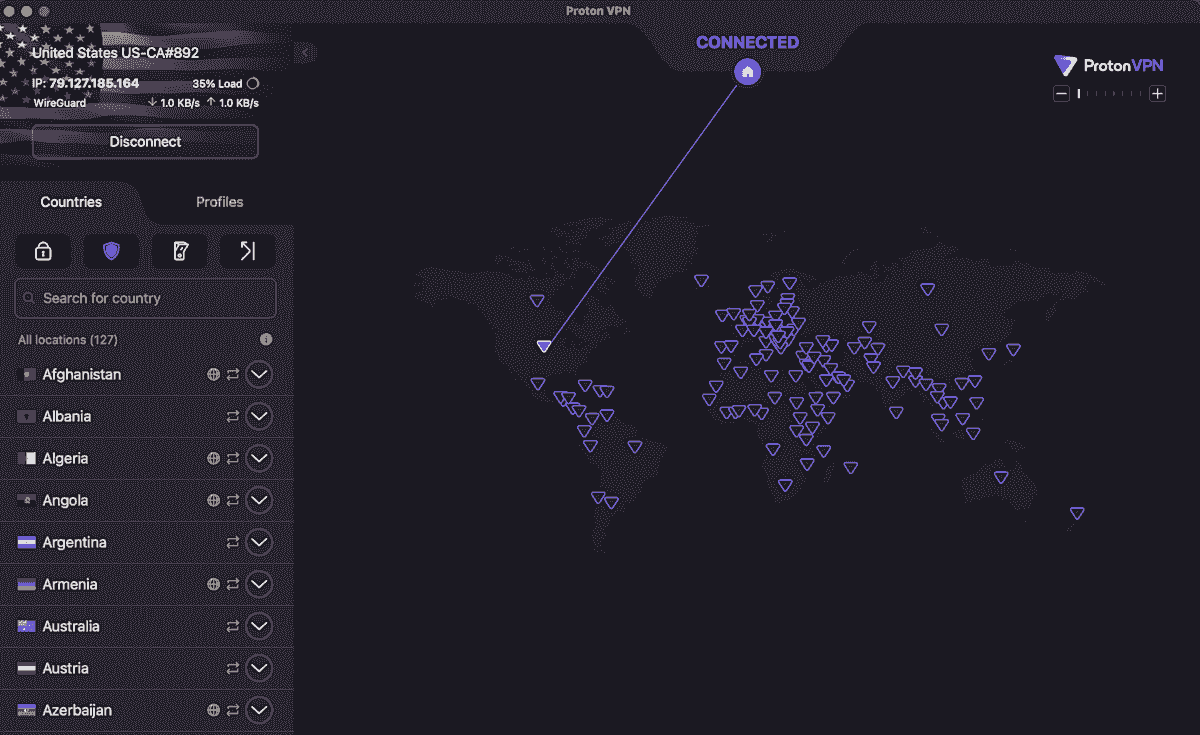Click the globe icon in Armenia row
The image size is (1200, 735).
(213, 585)
